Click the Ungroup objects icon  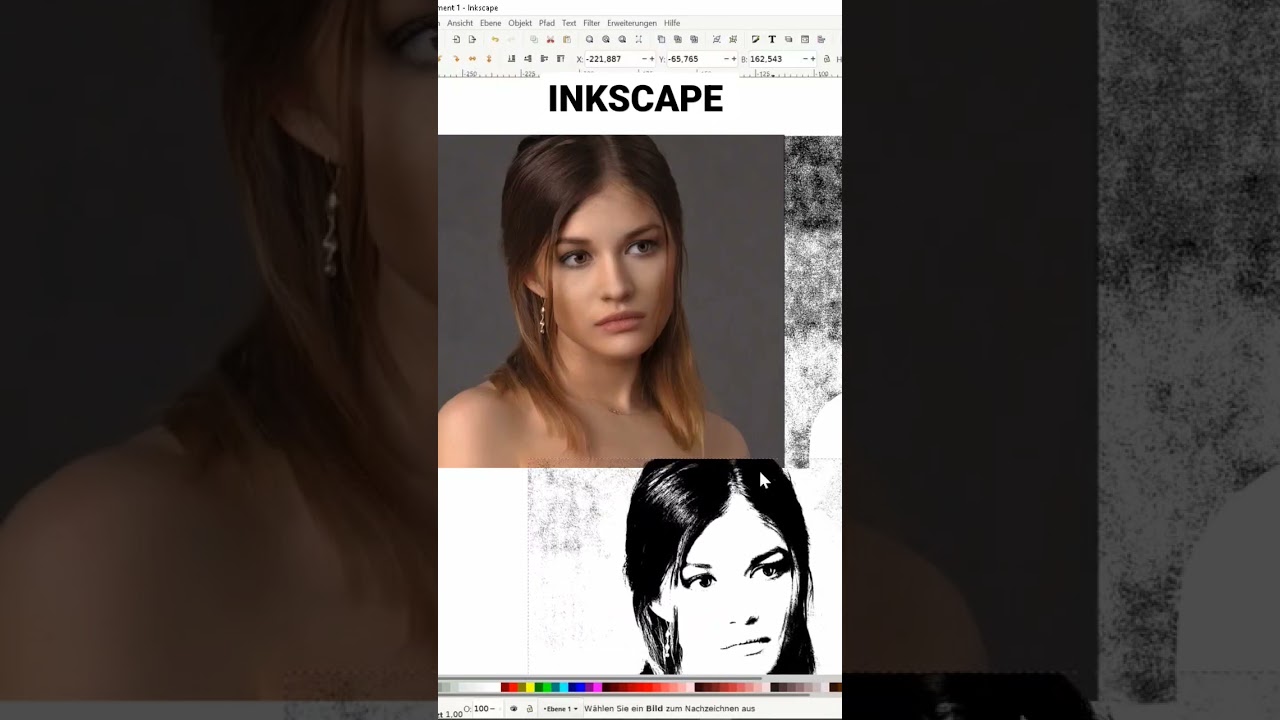coord(733,40)
